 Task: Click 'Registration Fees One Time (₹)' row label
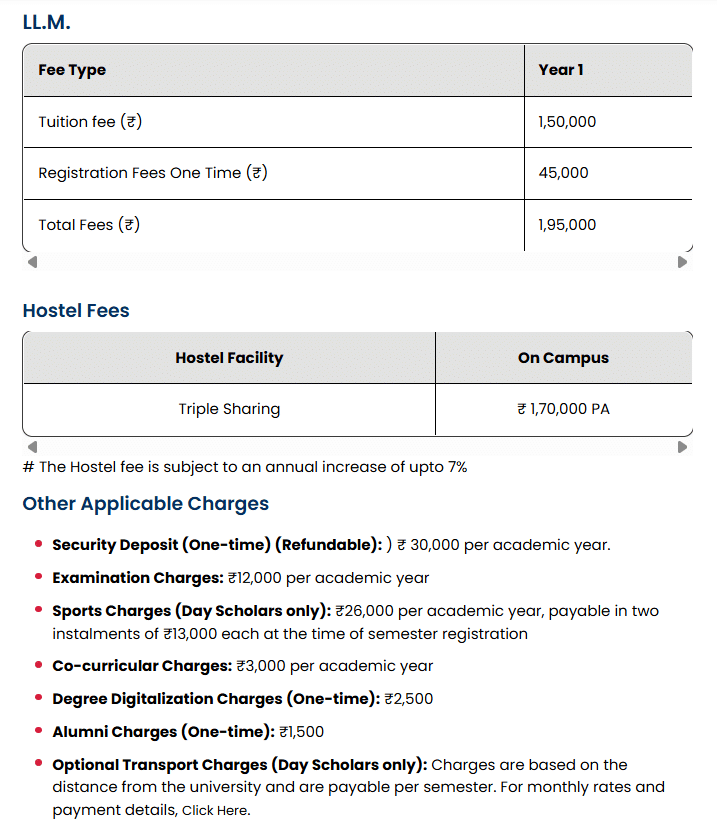[152, 173]
